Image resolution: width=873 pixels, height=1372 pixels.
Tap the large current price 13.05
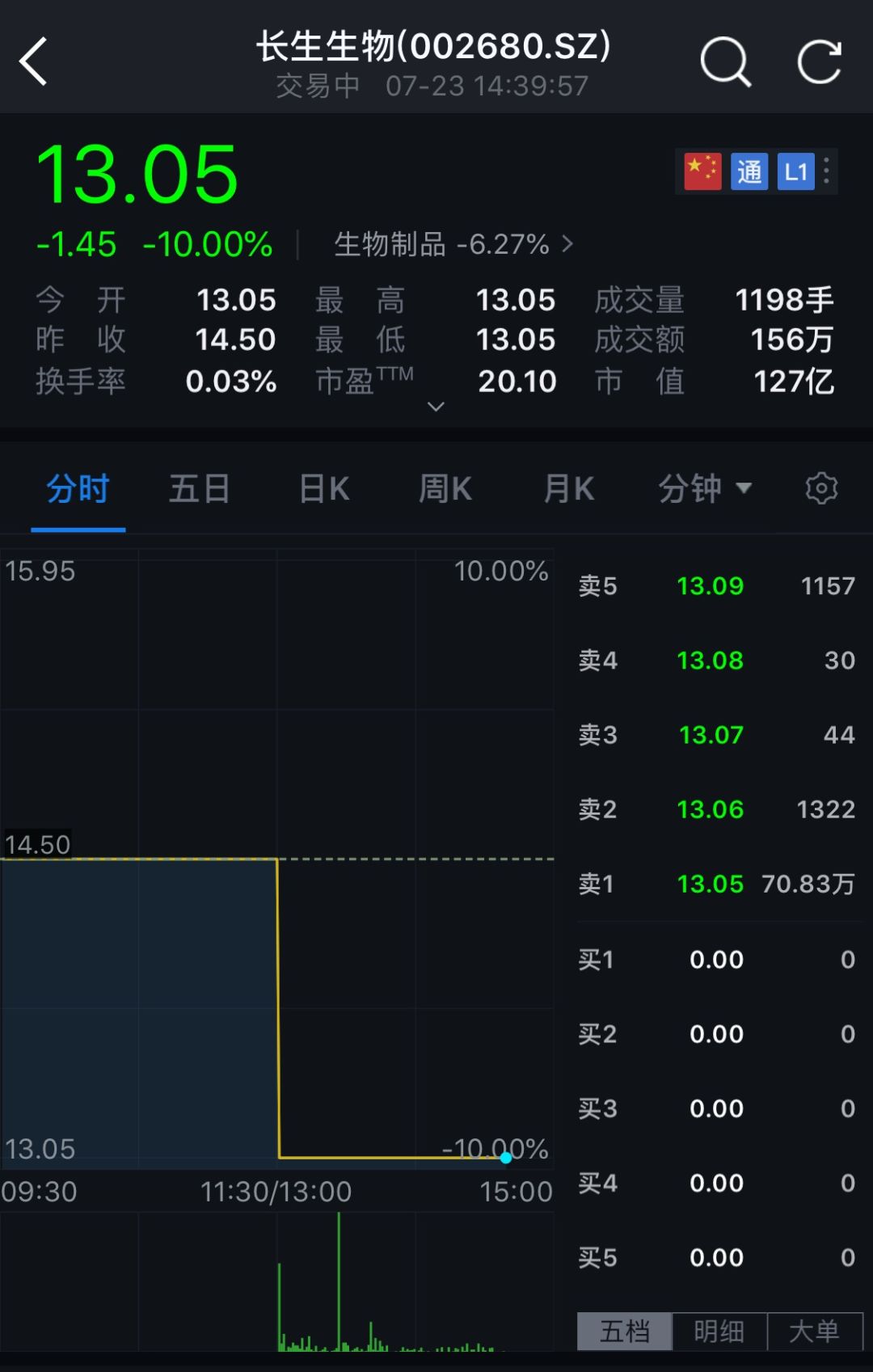(137, 174)
